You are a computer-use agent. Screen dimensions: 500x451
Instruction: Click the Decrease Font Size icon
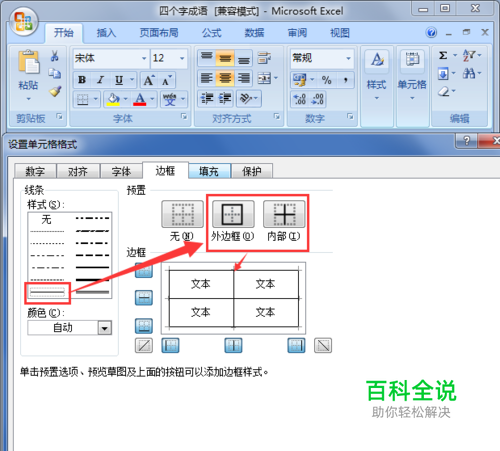166,80
